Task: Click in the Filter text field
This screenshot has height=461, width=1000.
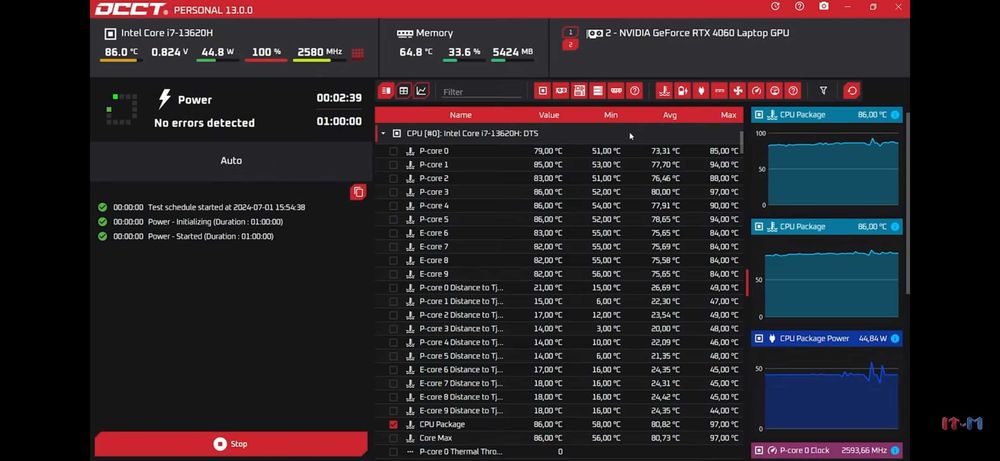Action: (x=482, y=92)
